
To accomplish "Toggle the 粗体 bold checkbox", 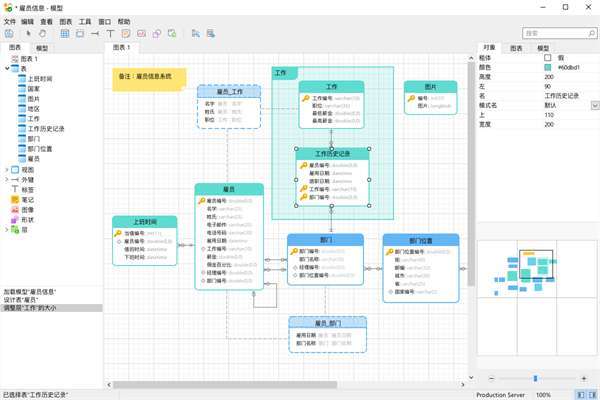I will pyautogui.click(x=548, y=57).
